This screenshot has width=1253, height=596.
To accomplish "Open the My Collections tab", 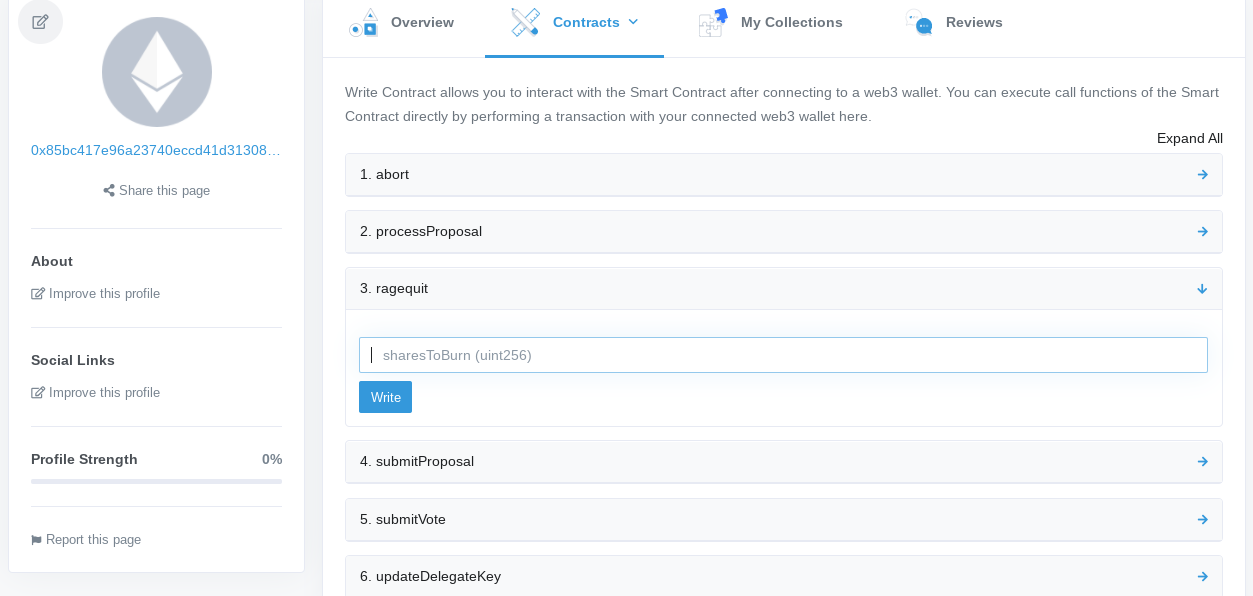I will tap(791, 22).
